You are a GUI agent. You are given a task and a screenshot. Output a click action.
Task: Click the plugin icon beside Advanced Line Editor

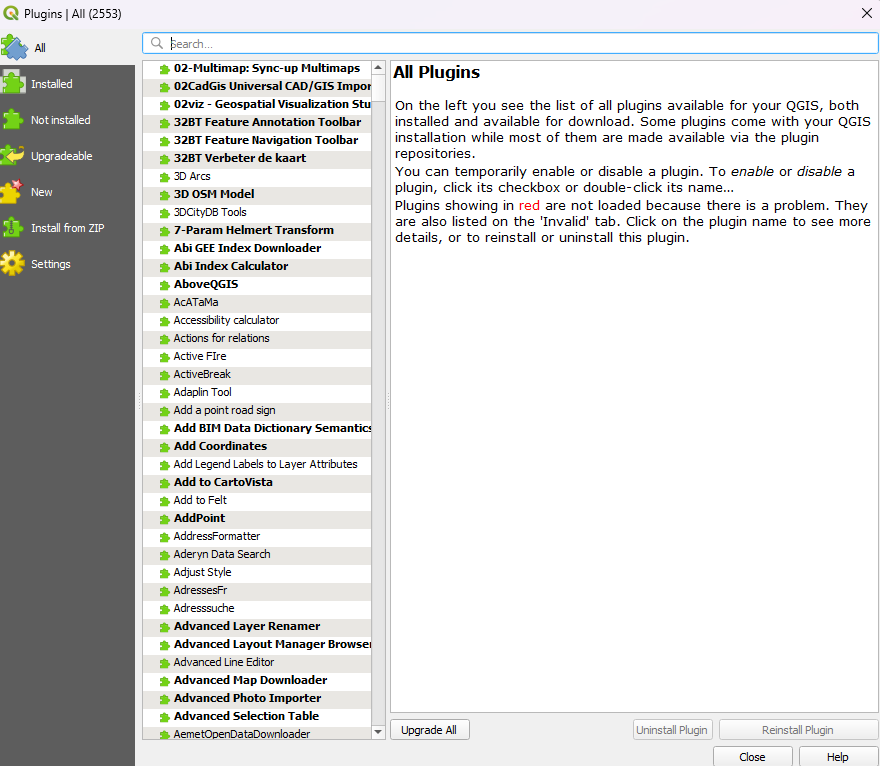click(164, 663)
